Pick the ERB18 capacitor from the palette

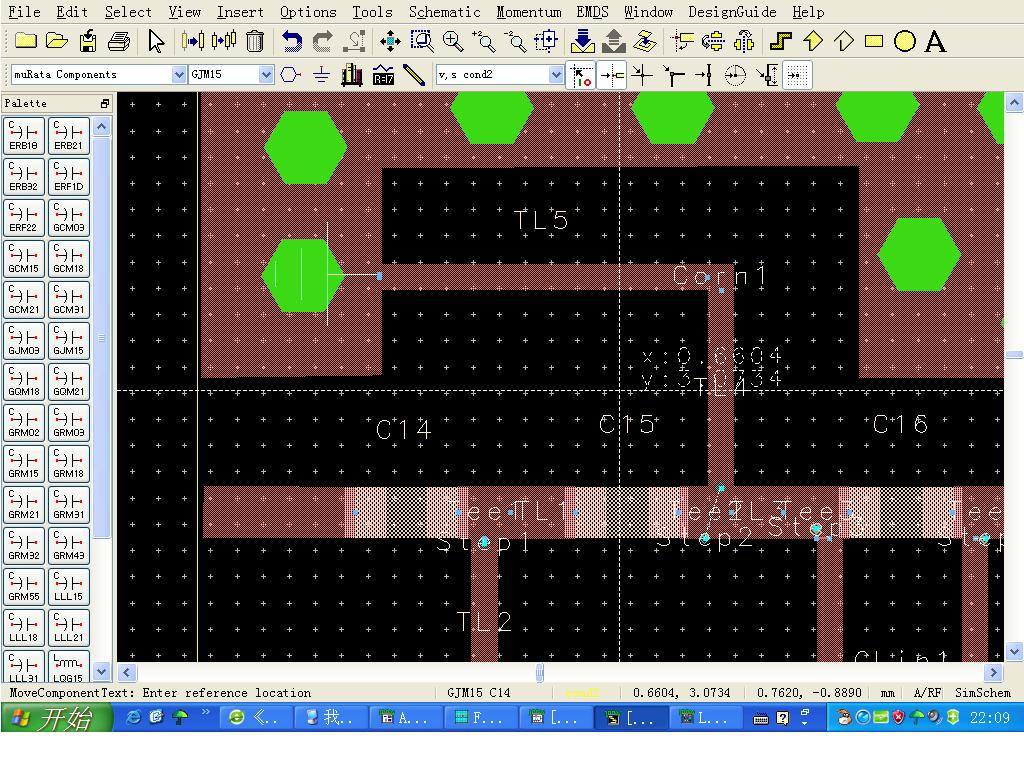24,135
